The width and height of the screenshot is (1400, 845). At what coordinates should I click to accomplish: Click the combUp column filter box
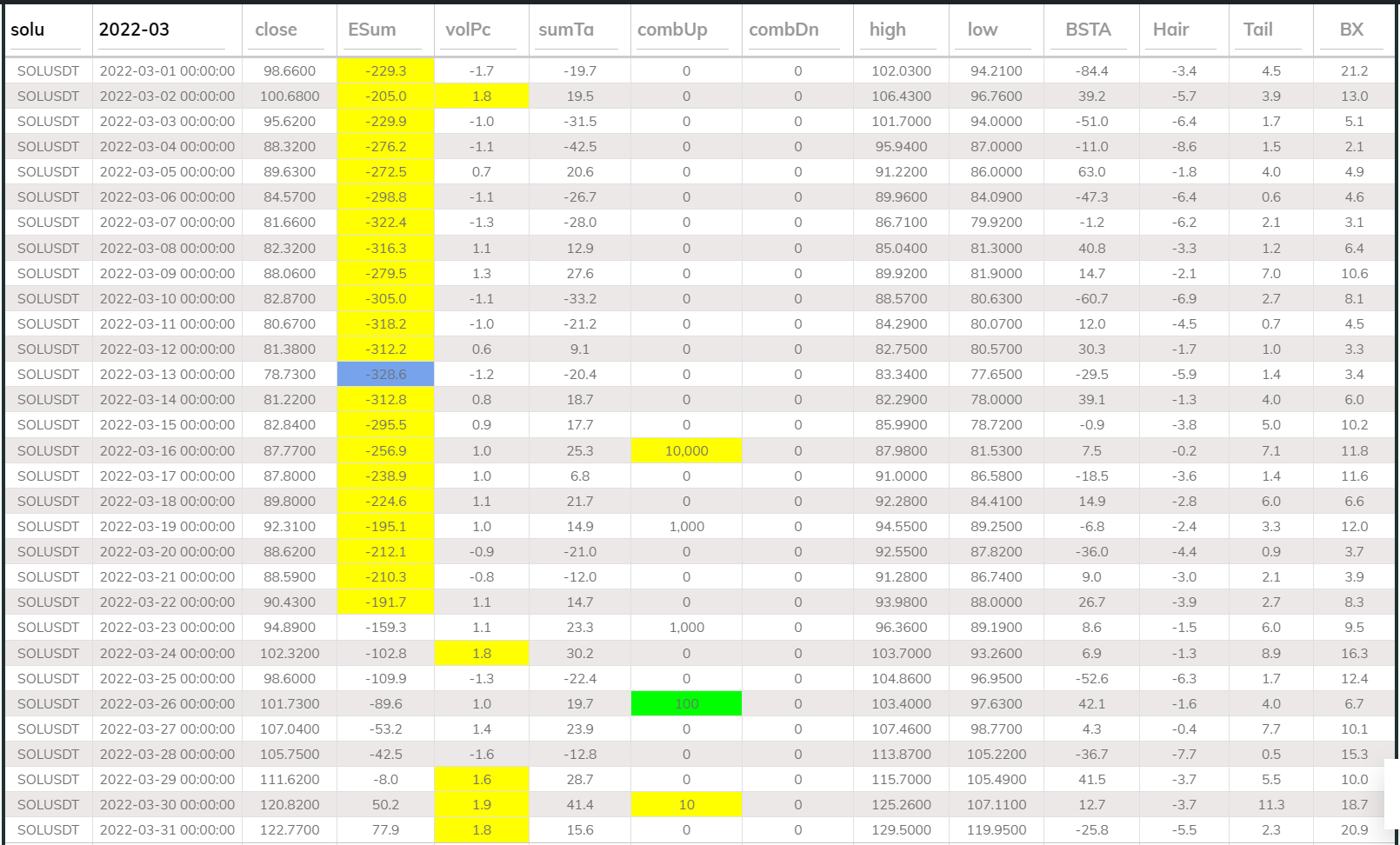pyautogui.click(x=685, y=30)
